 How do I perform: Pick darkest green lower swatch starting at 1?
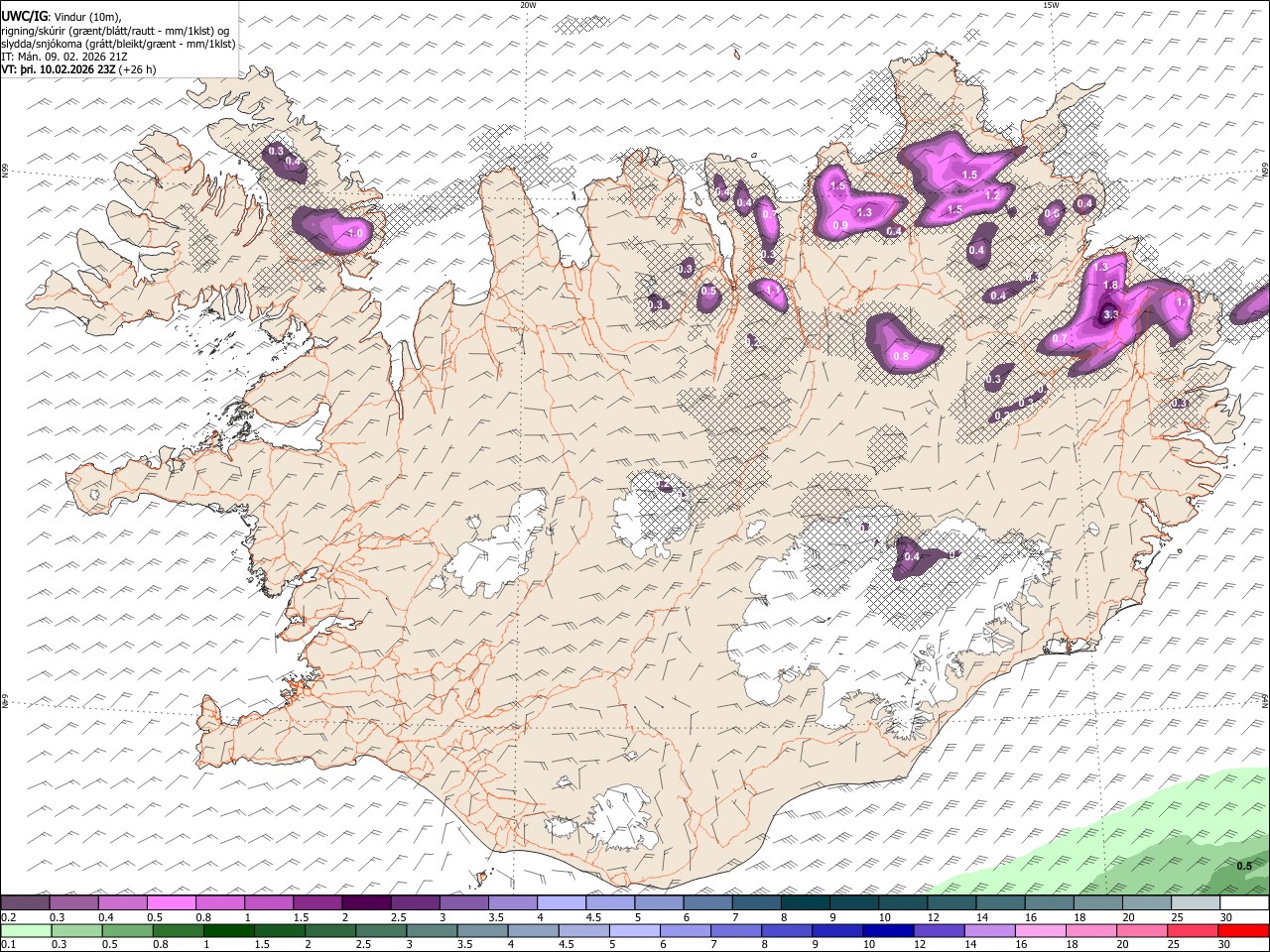pyautogui.click(x=229, y=930)
